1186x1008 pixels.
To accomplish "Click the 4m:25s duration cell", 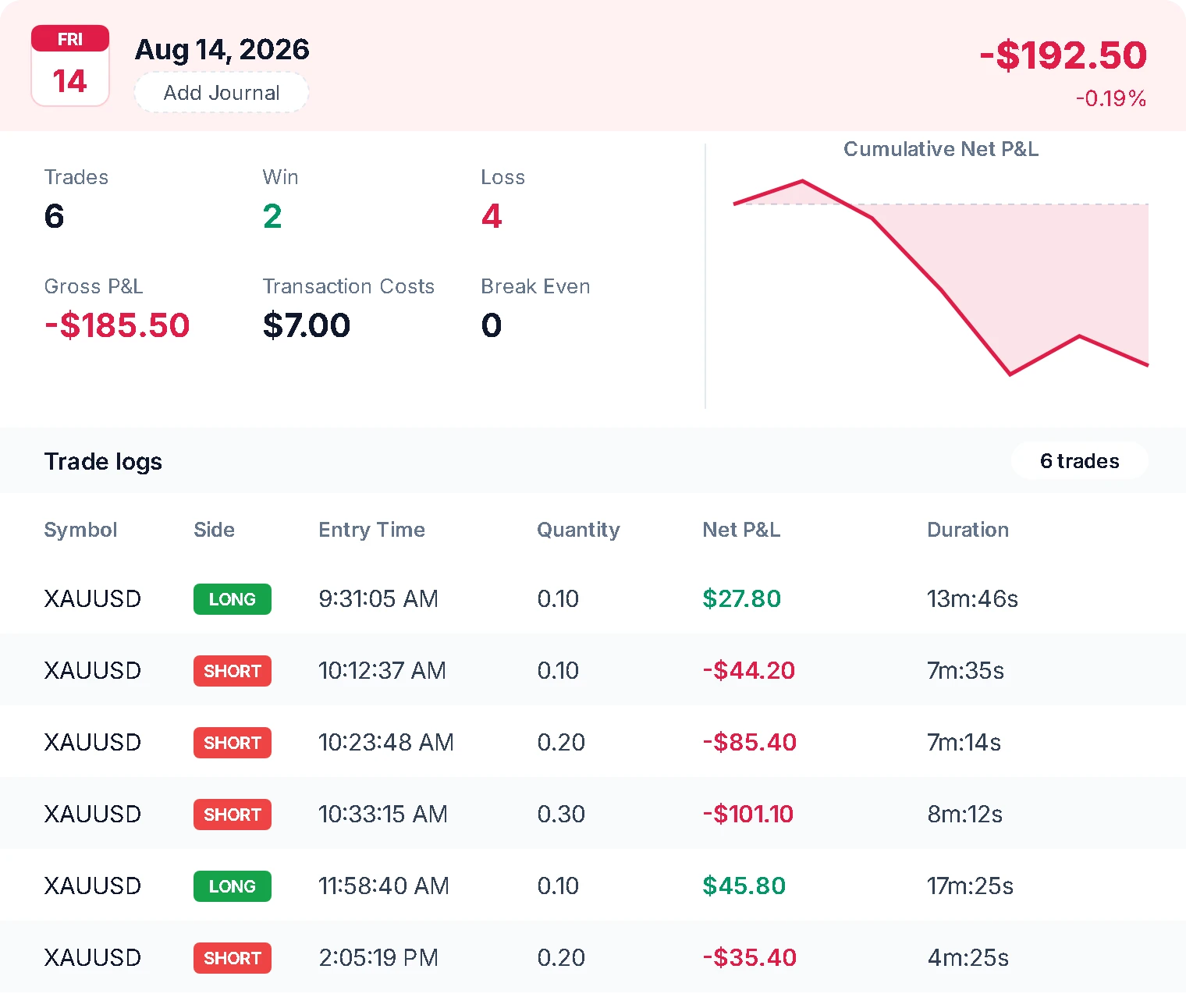I will tap(968, 957).
